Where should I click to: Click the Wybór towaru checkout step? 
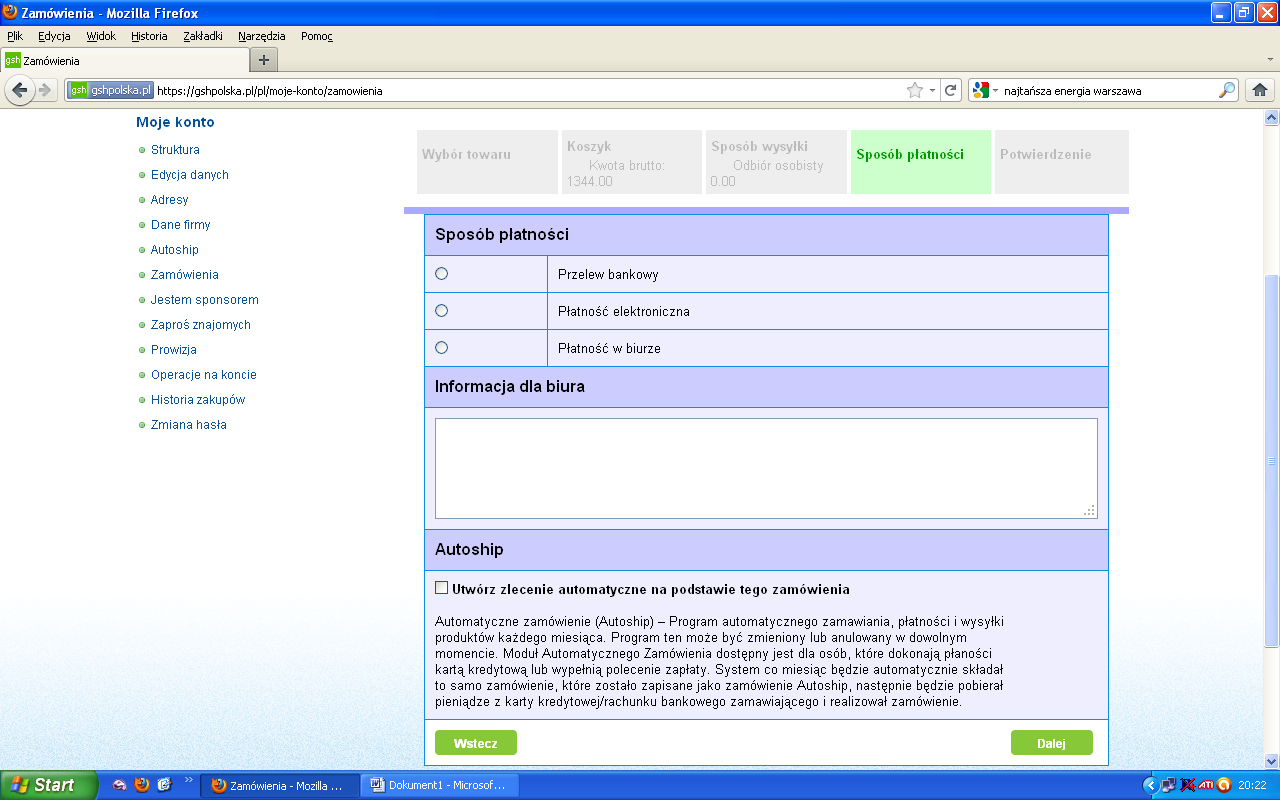point(487,161)
